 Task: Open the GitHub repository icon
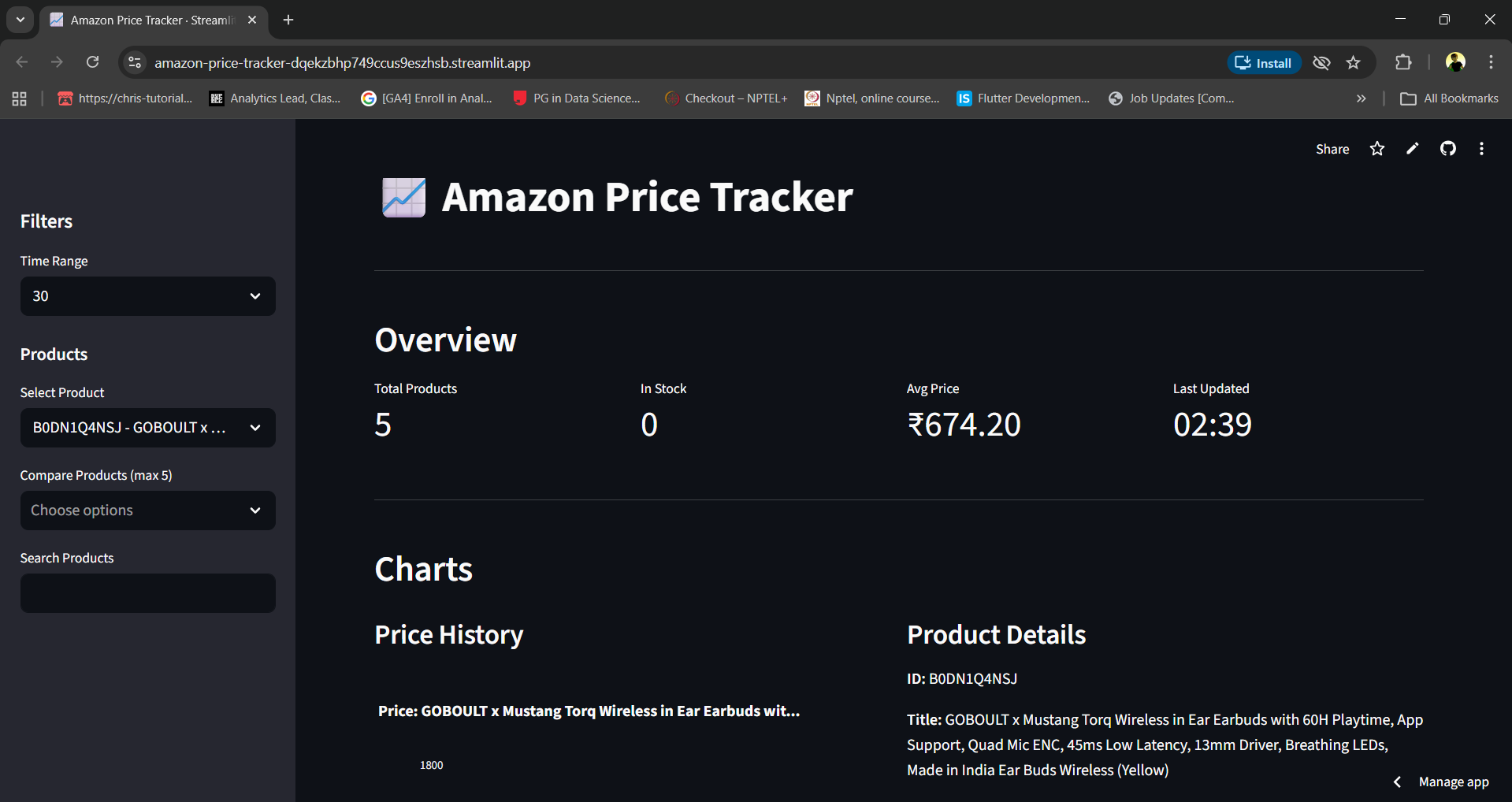click(1448, 148)
